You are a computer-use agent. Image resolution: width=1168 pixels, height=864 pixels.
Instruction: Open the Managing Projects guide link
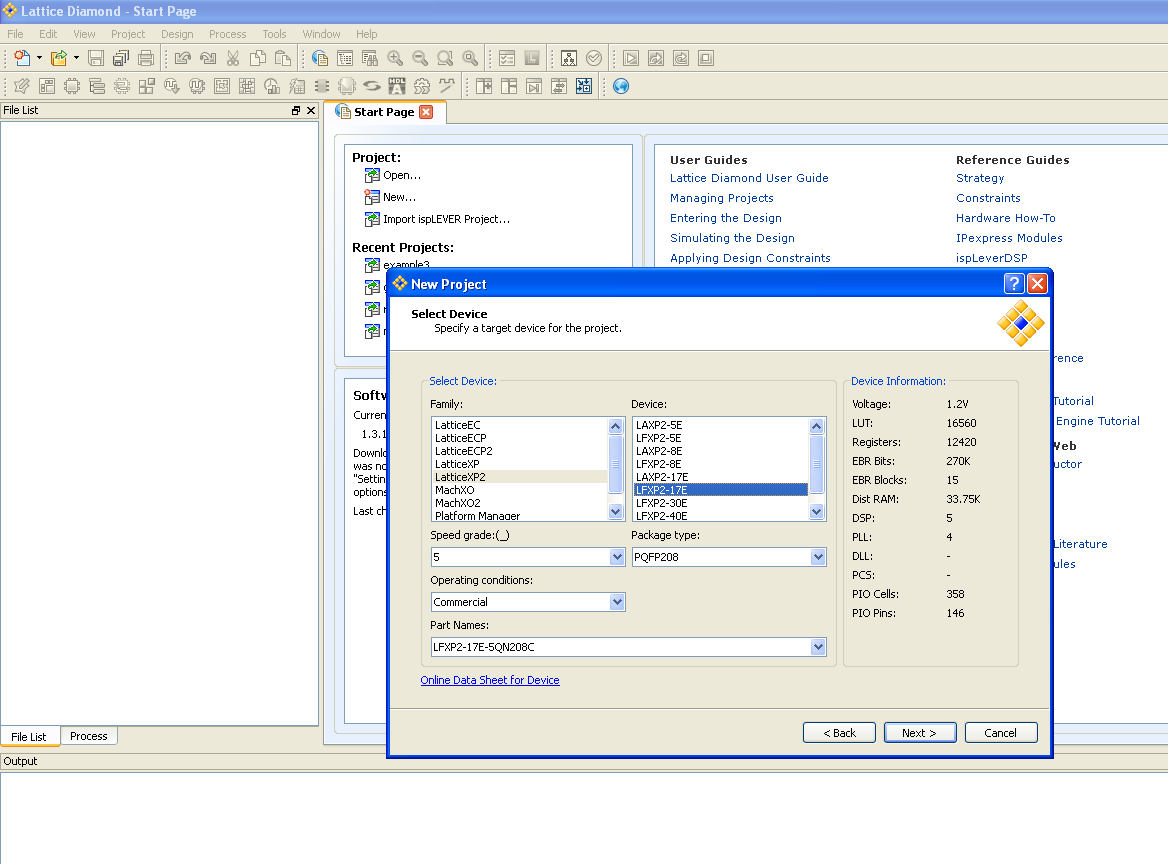tap(722, 198)
